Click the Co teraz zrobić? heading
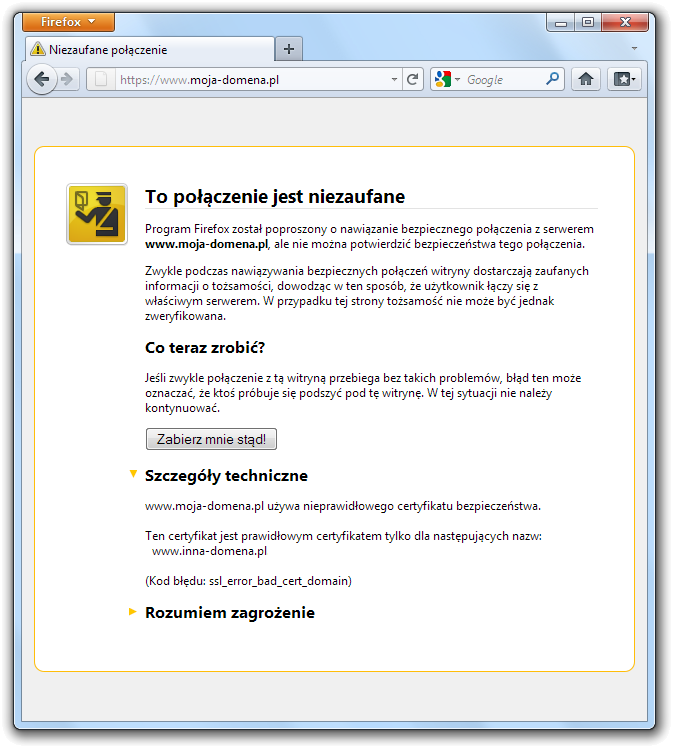Screen dimensions: 674x749 tap(205, 348)
